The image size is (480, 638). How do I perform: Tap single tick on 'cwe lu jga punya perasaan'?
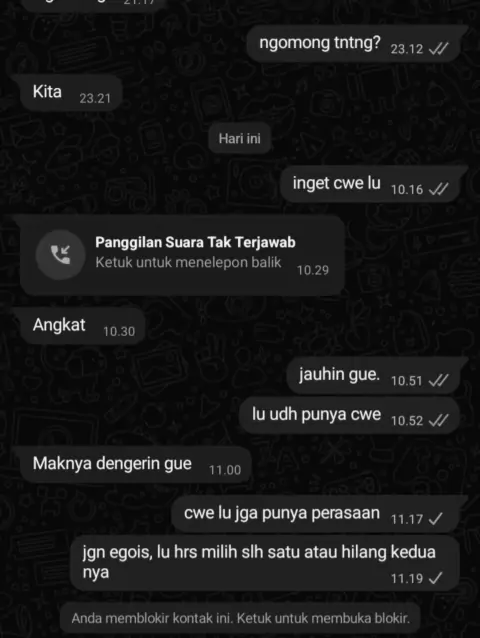tap(436, 519)
